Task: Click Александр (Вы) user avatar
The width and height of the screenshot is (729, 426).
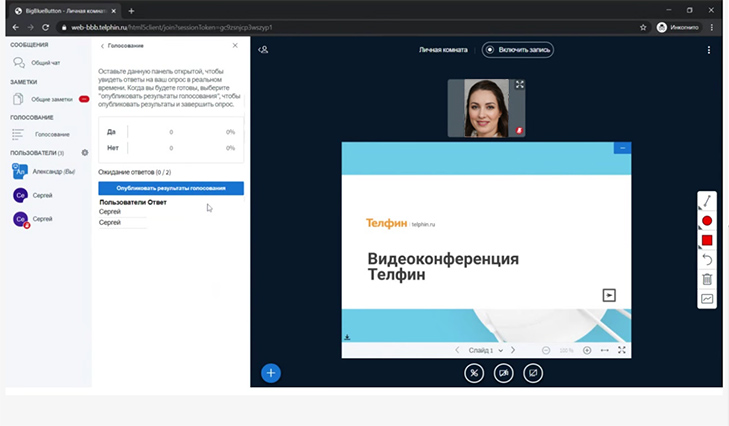Action: [x=20, y=172]
